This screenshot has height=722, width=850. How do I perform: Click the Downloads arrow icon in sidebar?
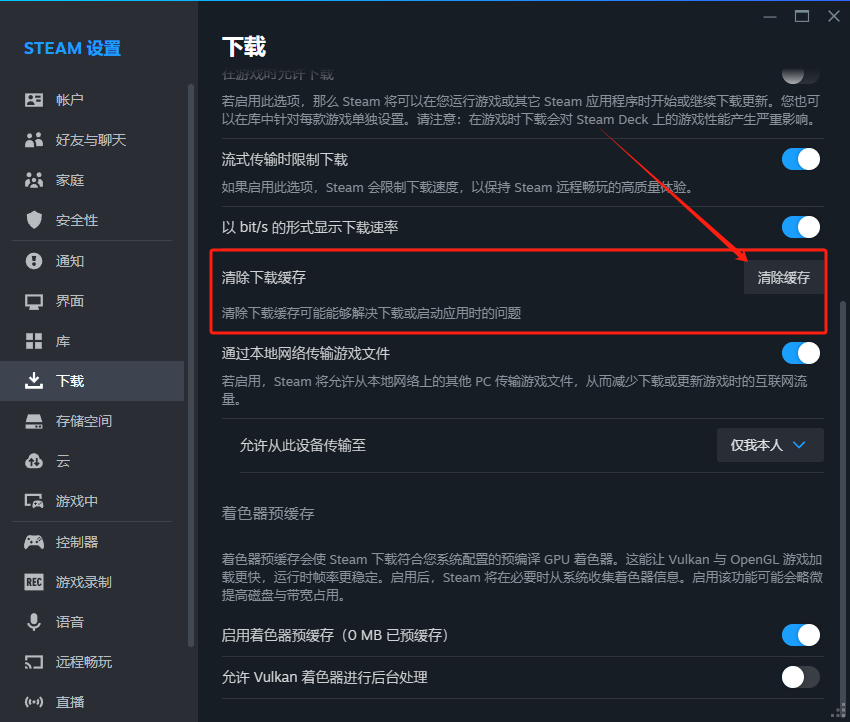(x=34, y=381)
